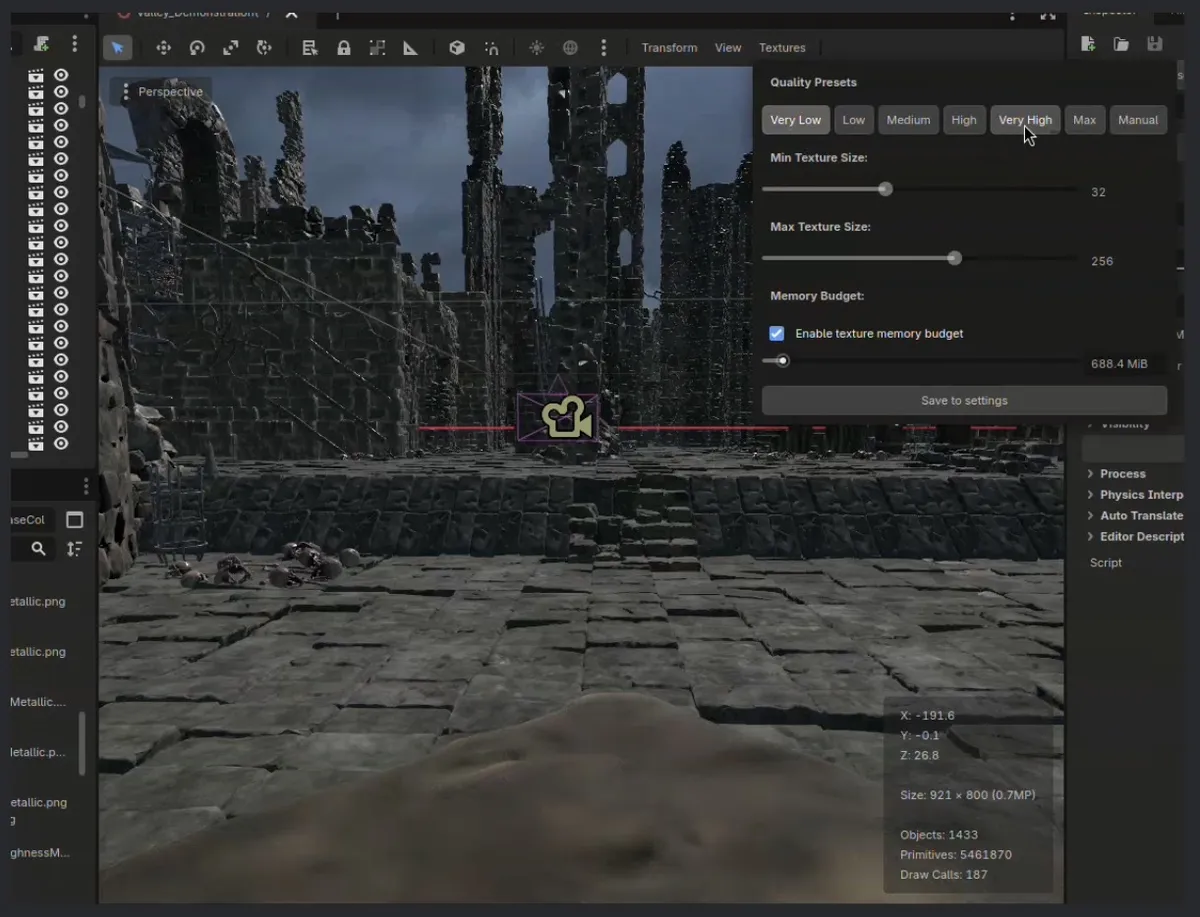Open the filesystem dock three-dot menu
1200x917 pixels.
pyautogui.click(x=86, y=486)
